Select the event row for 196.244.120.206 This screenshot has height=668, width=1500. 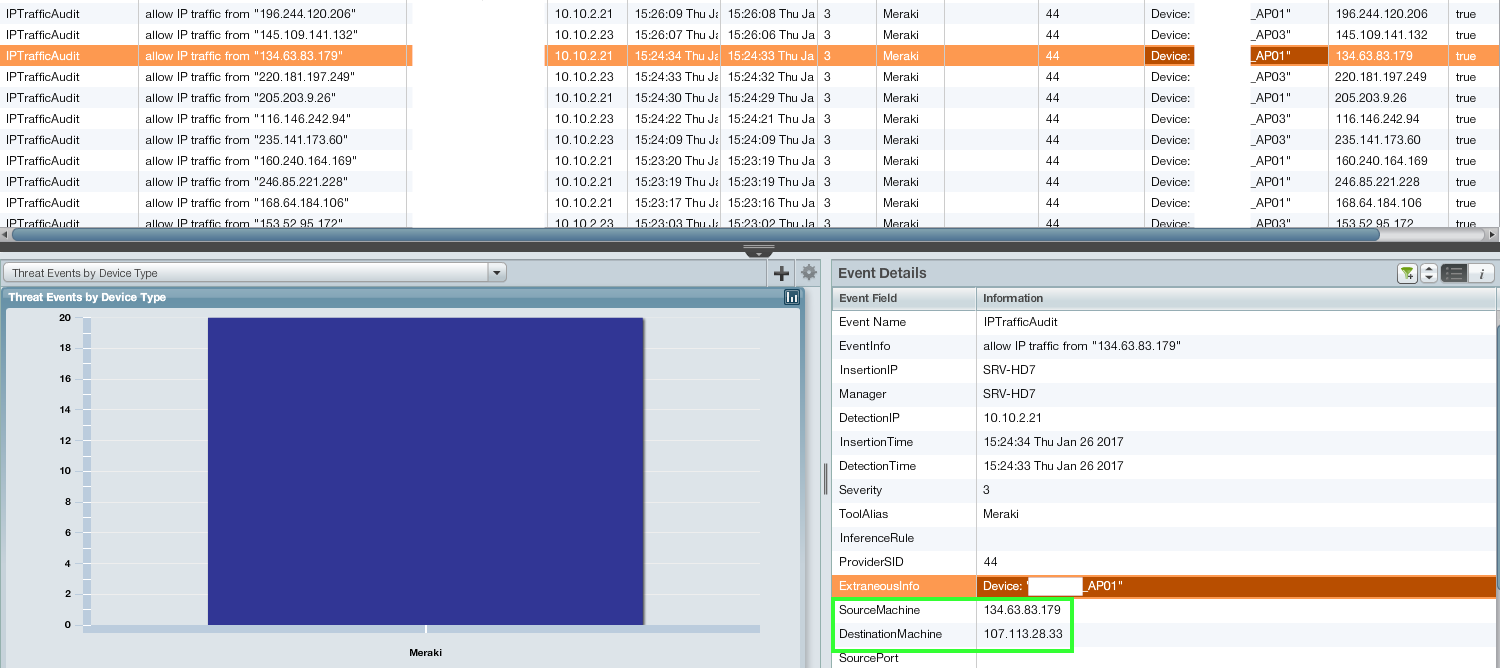pyautogui.click(x=750, y=14)
